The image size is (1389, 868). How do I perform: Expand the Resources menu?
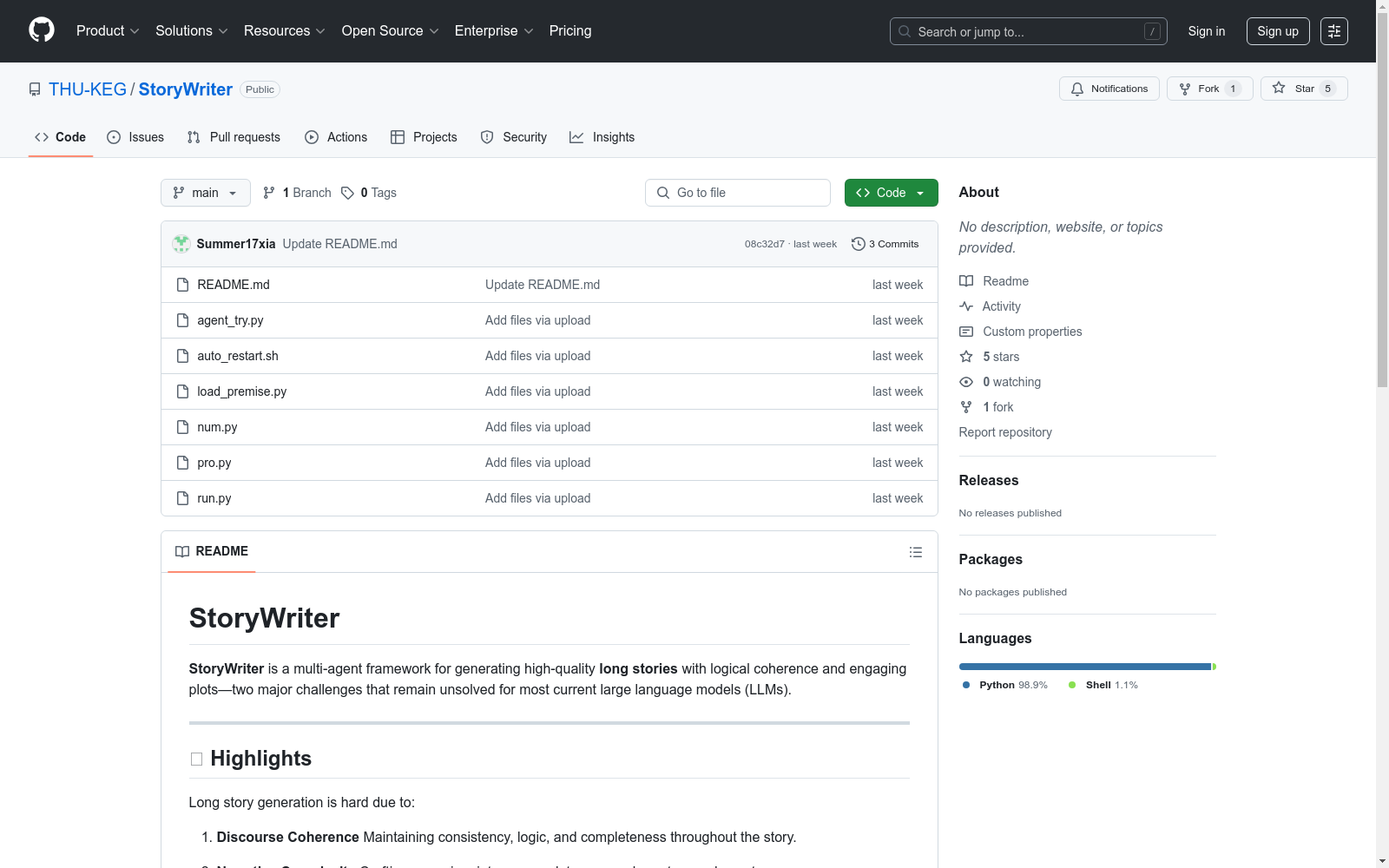pos(285,31)
